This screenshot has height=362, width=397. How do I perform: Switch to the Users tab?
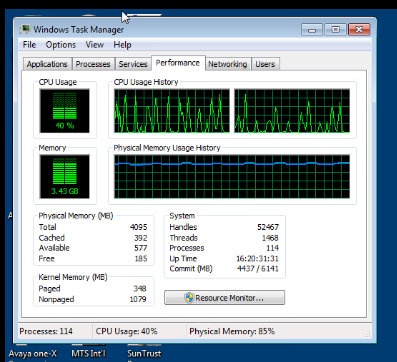point(265,64)
